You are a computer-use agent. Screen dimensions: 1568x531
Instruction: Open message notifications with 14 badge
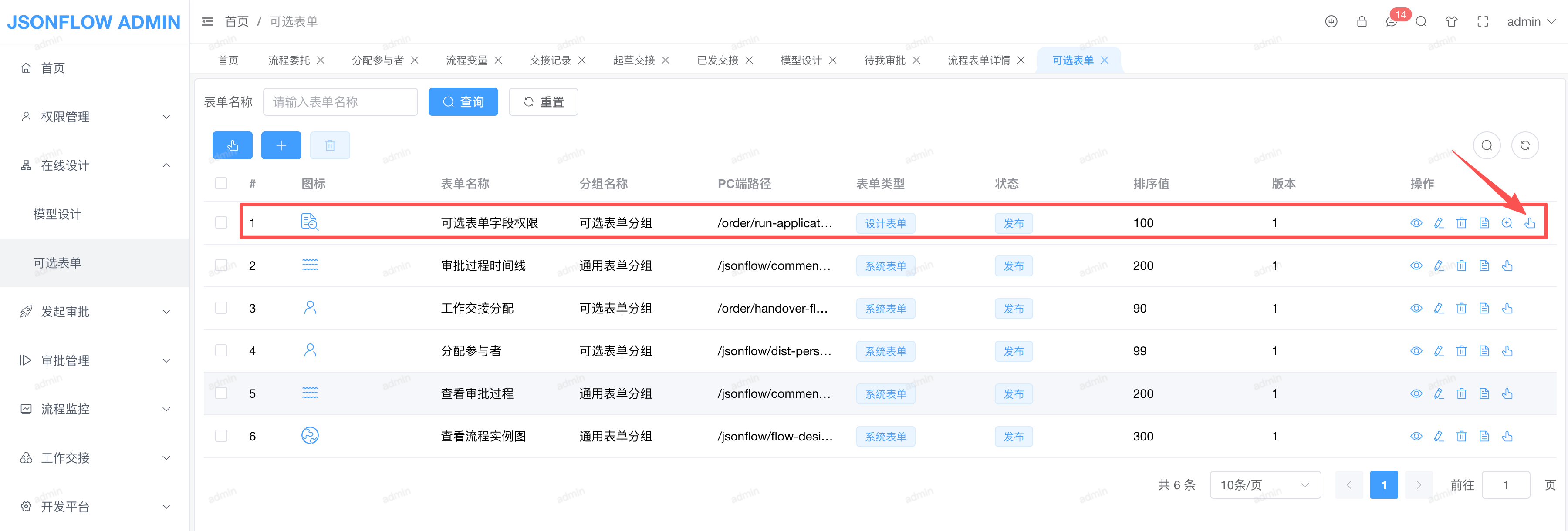tap(1392, 22)
